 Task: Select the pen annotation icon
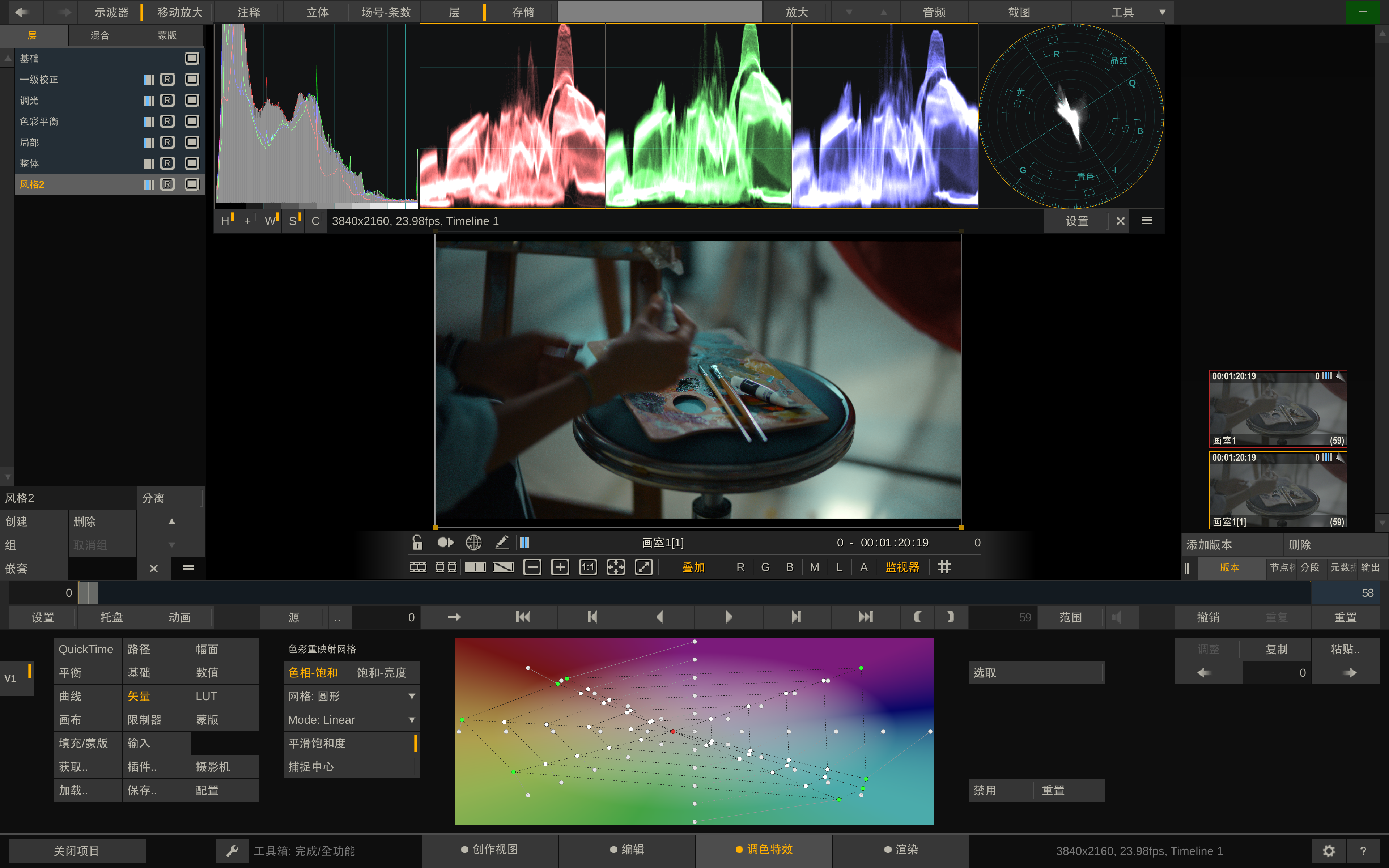pos(502,542)
